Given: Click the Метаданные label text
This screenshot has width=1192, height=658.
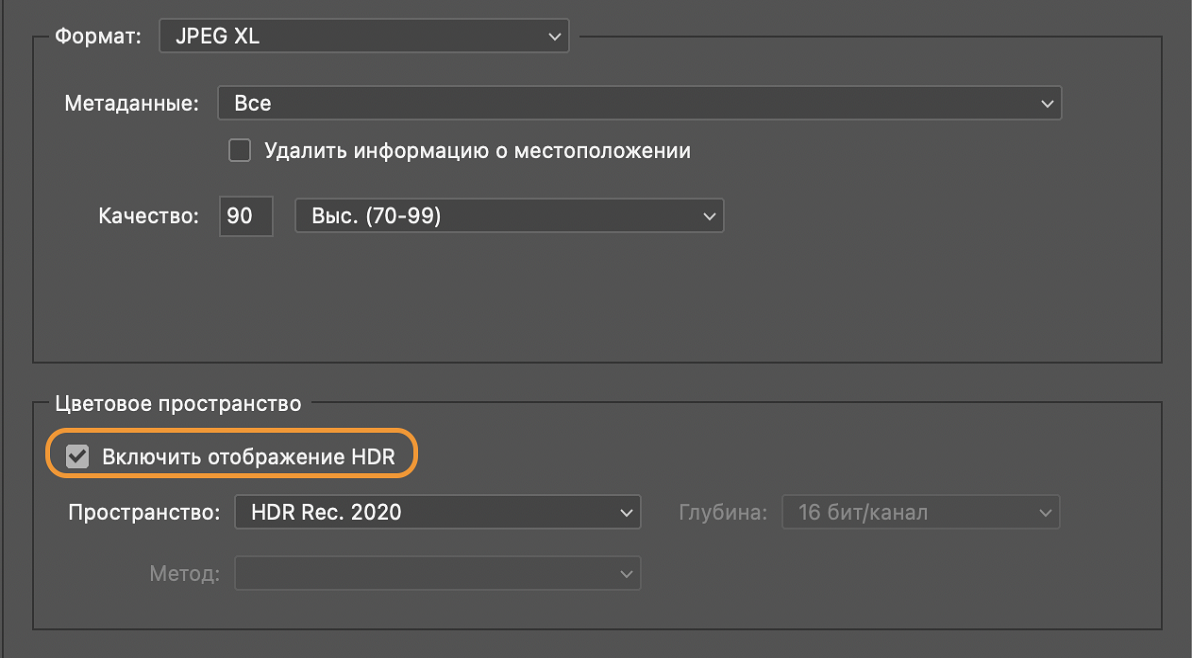Looking at the screenshot, I should [x=131, y=102].
